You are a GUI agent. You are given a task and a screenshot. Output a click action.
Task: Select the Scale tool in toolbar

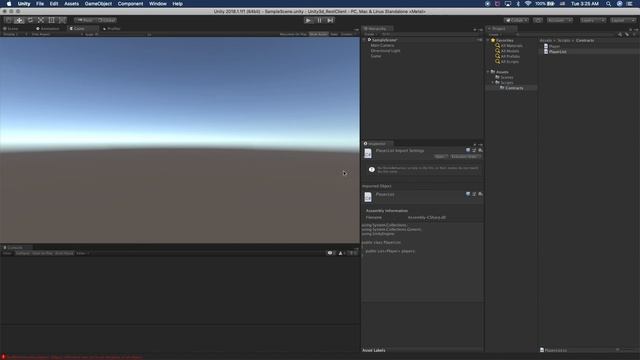(40, 20)
